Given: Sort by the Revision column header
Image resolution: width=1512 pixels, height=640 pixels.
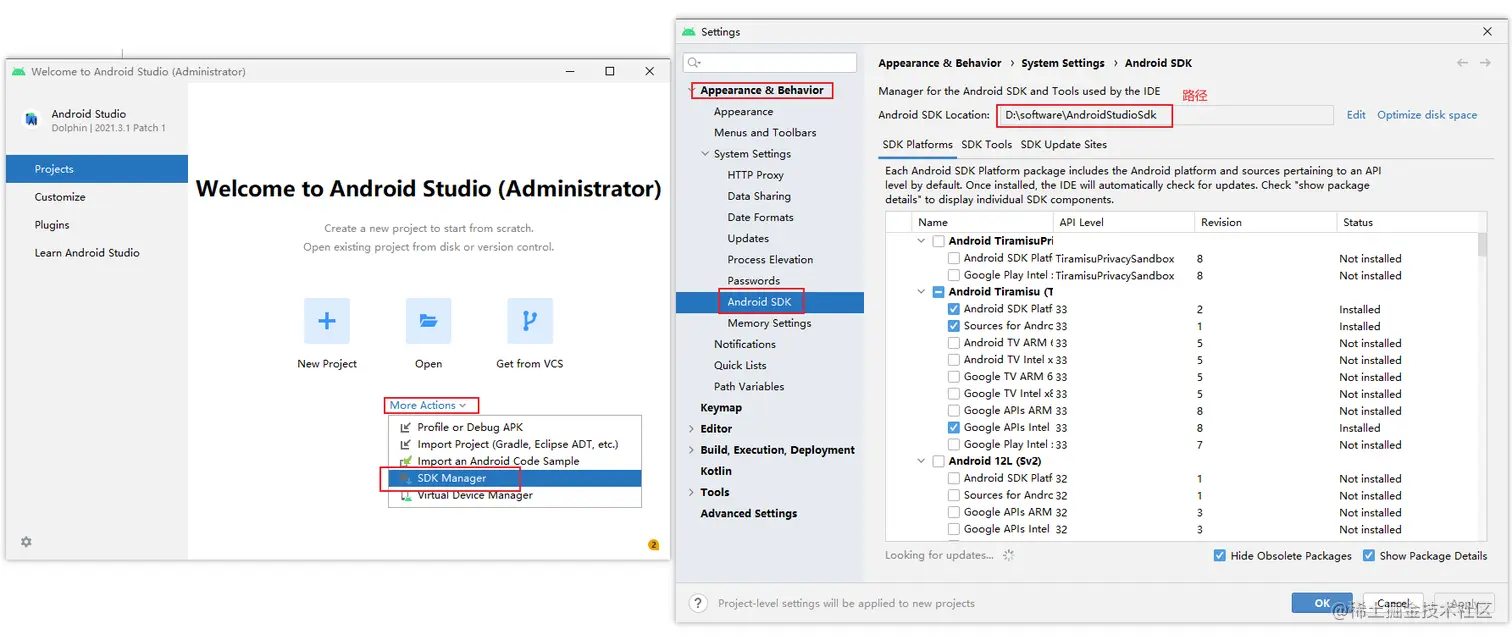Looking at the screenshot, I should point(1266,222).
